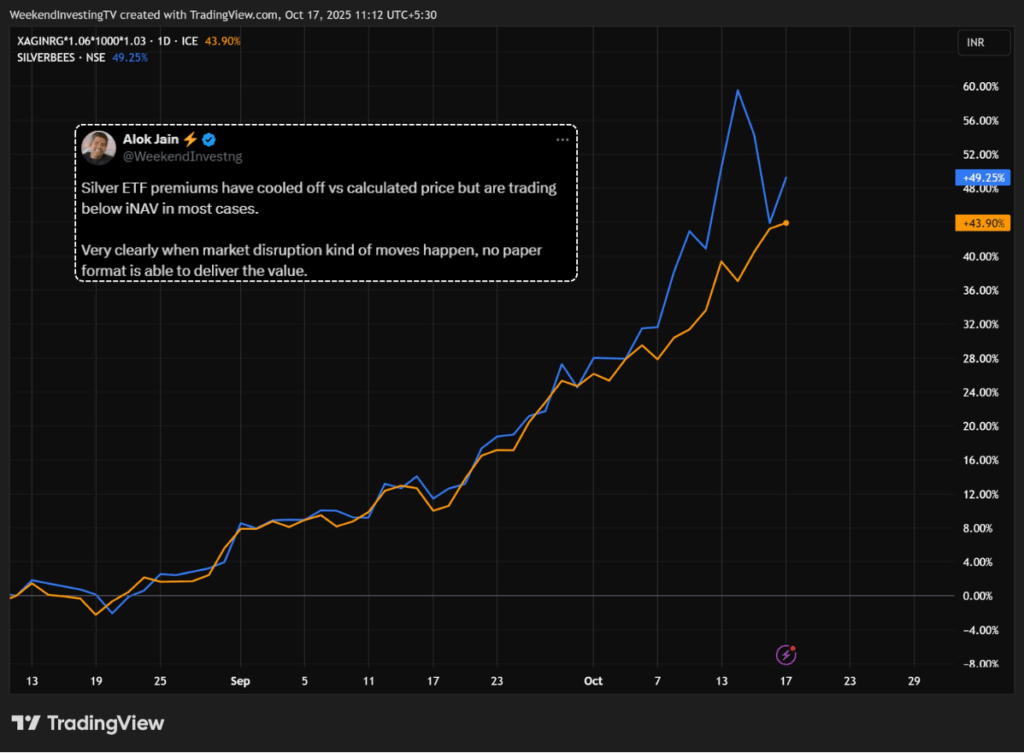The image size is (1024, 753).
Task: Click the 0.00% level on price axis
Action: click(x=979, y=596)
